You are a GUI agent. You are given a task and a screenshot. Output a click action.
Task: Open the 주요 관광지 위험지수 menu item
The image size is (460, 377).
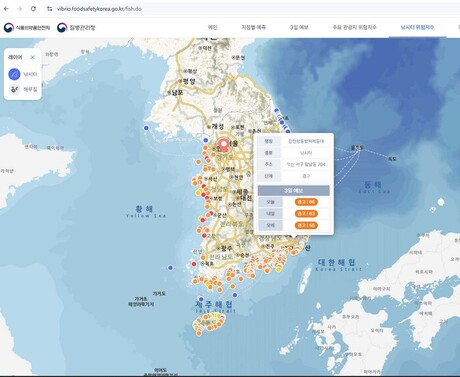tap(354, 27)
